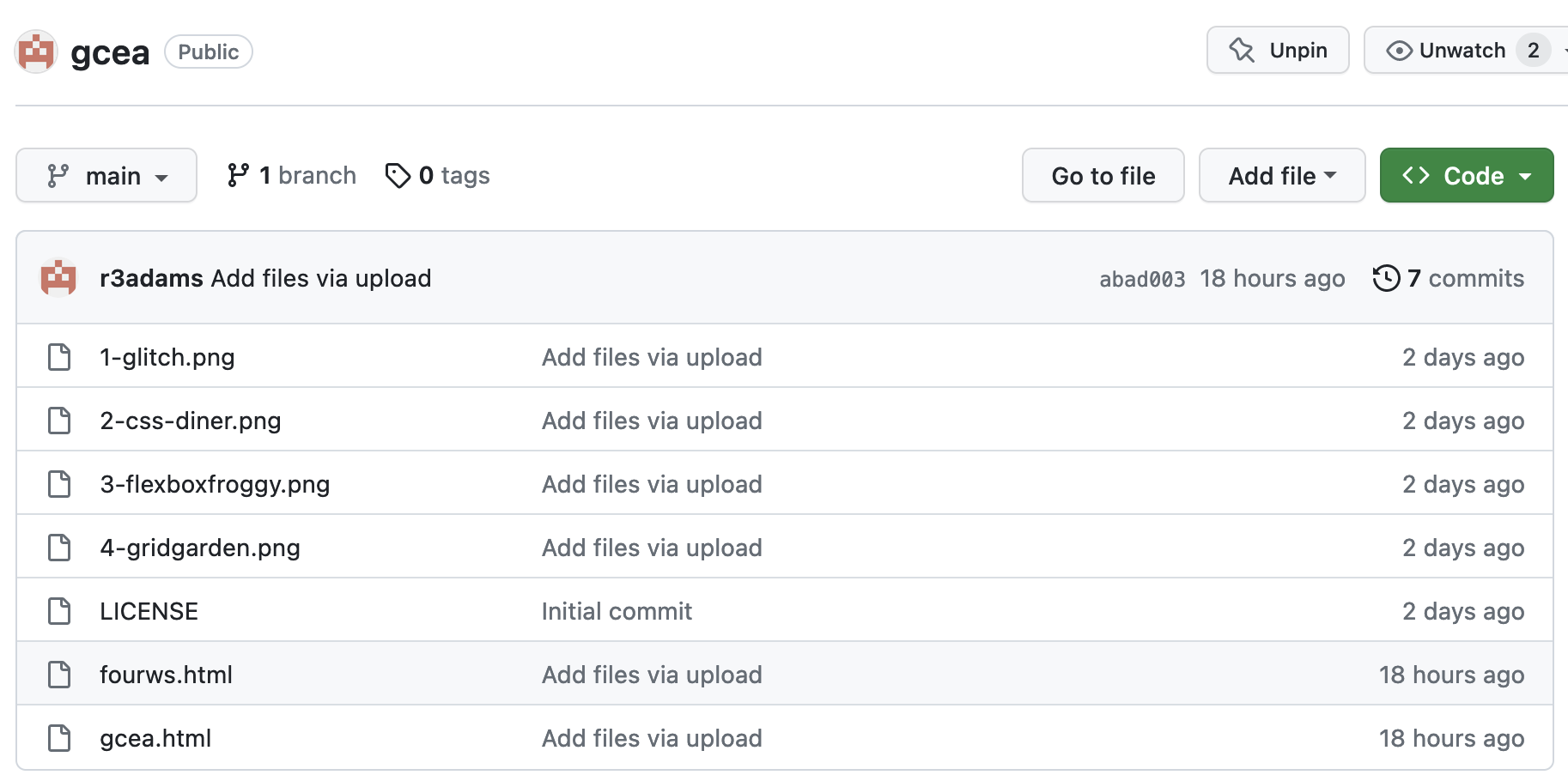Open 3-flexboxfroggy.png file entry

coord(215,484)
